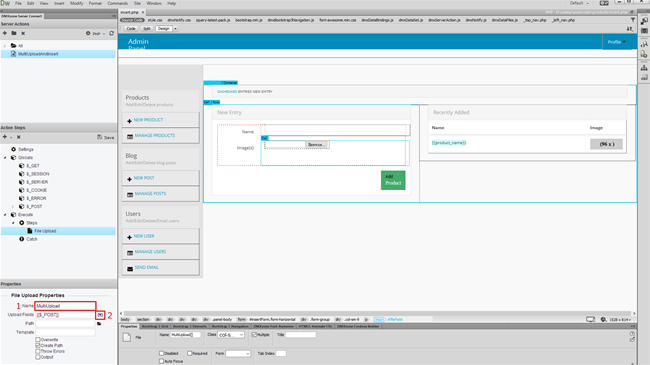Open the Profile dropdown in Admin header
The image size is (650, 365).
pos(617,42)
